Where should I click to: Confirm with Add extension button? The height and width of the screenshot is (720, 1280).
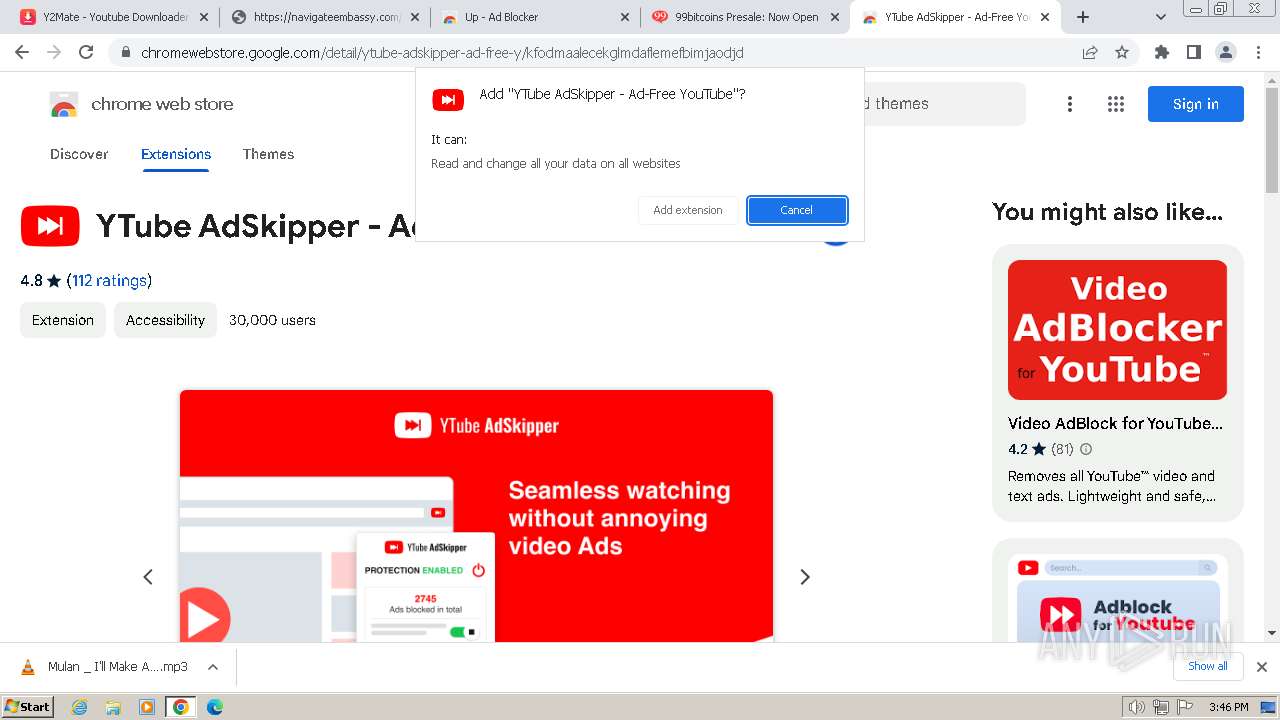(x=688, y=210)
